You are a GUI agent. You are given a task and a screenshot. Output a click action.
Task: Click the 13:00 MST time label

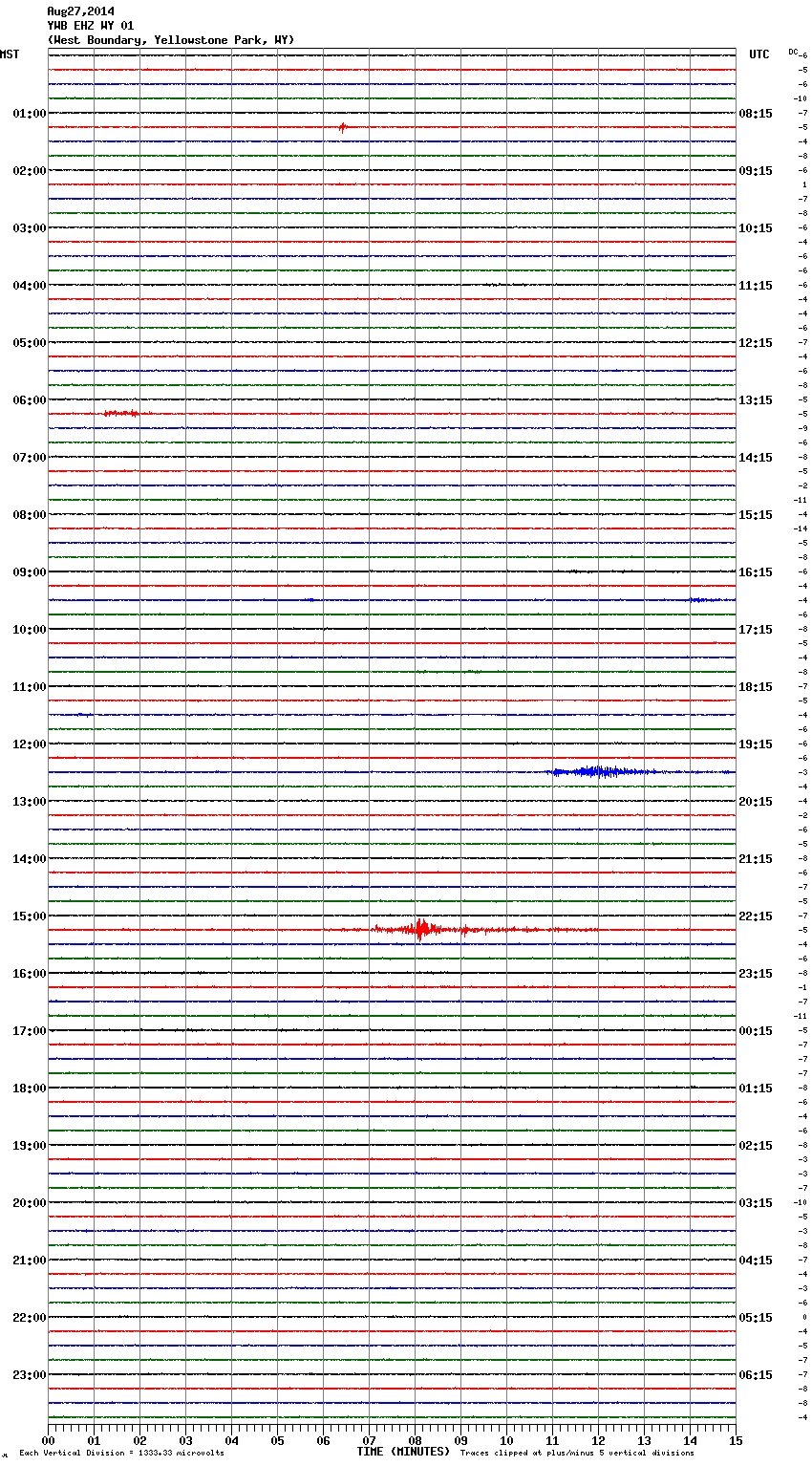pyautogui.click(x=29, y=802)
